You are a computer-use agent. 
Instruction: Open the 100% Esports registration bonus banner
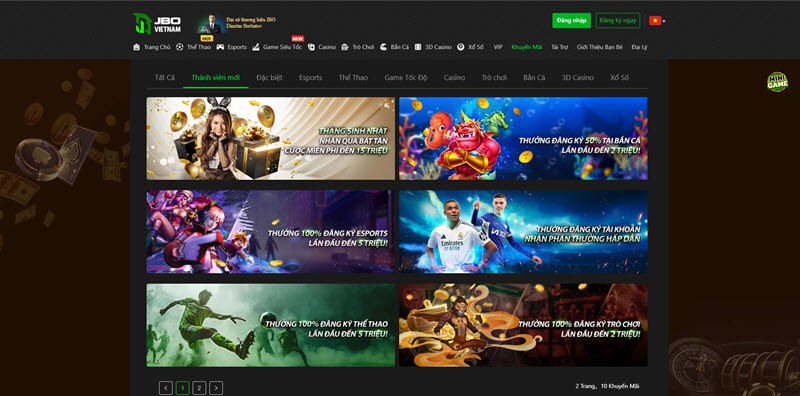coord(270,232)
